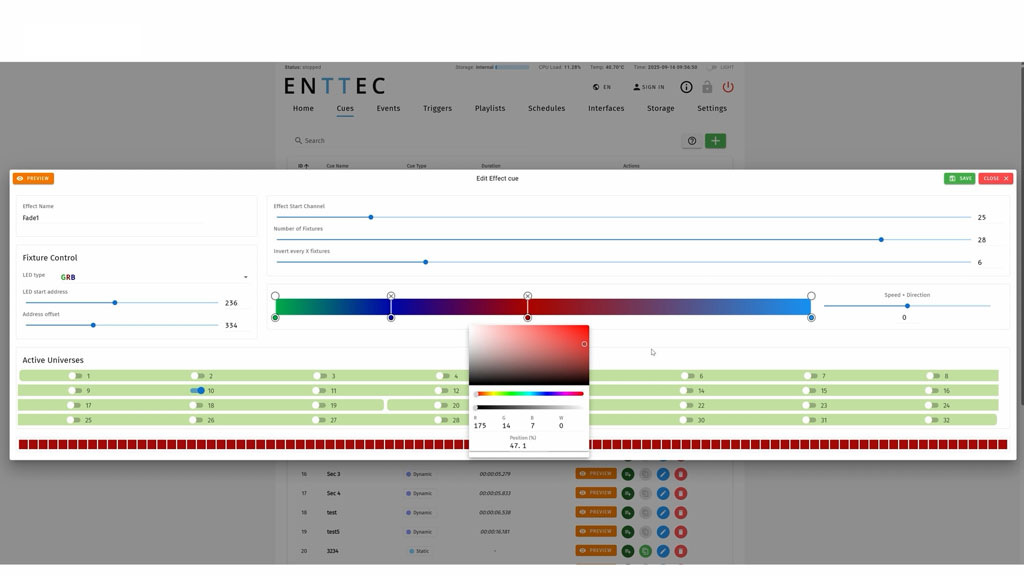Viewport: 1024px width, 576px height.
Task: Click the Effect Name text field
Action: pyautogui.click(x=112, y=218)
